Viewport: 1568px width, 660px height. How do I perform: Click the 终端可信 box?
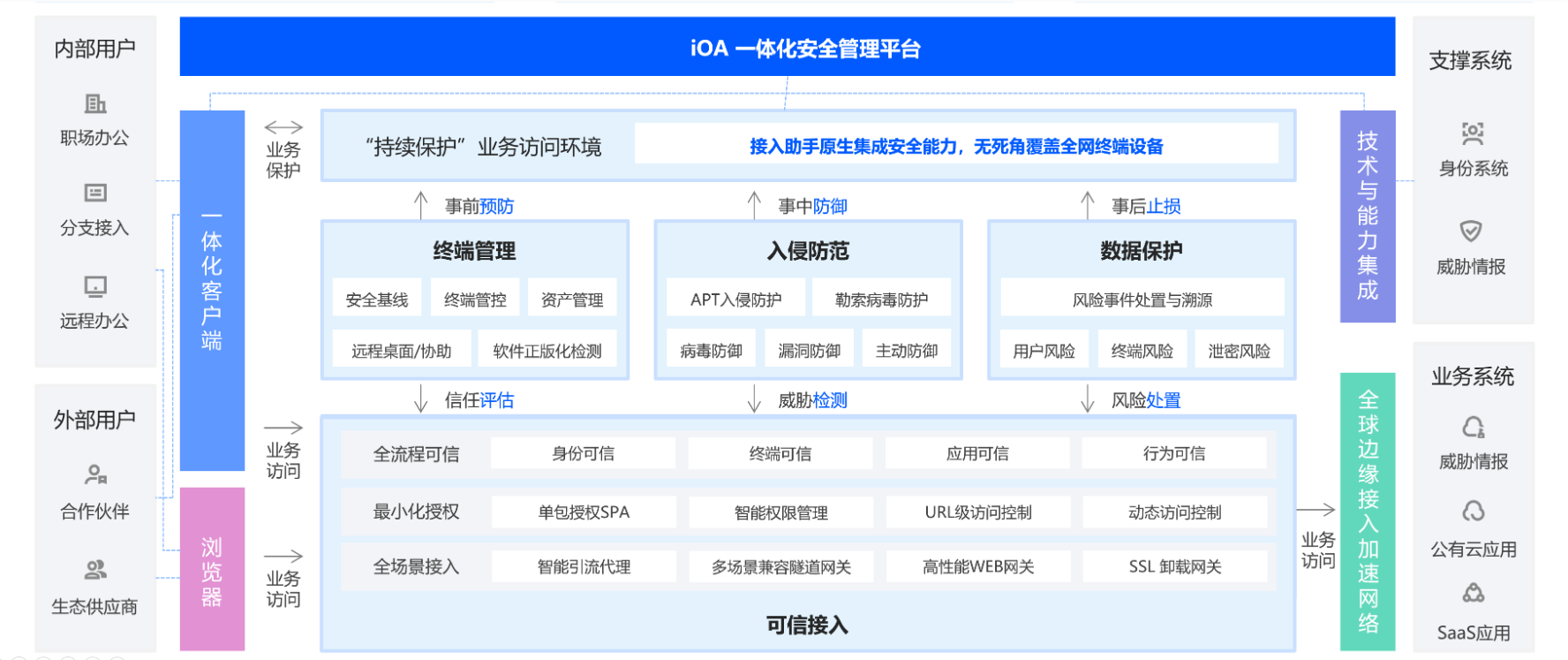(x=780, y=453)
